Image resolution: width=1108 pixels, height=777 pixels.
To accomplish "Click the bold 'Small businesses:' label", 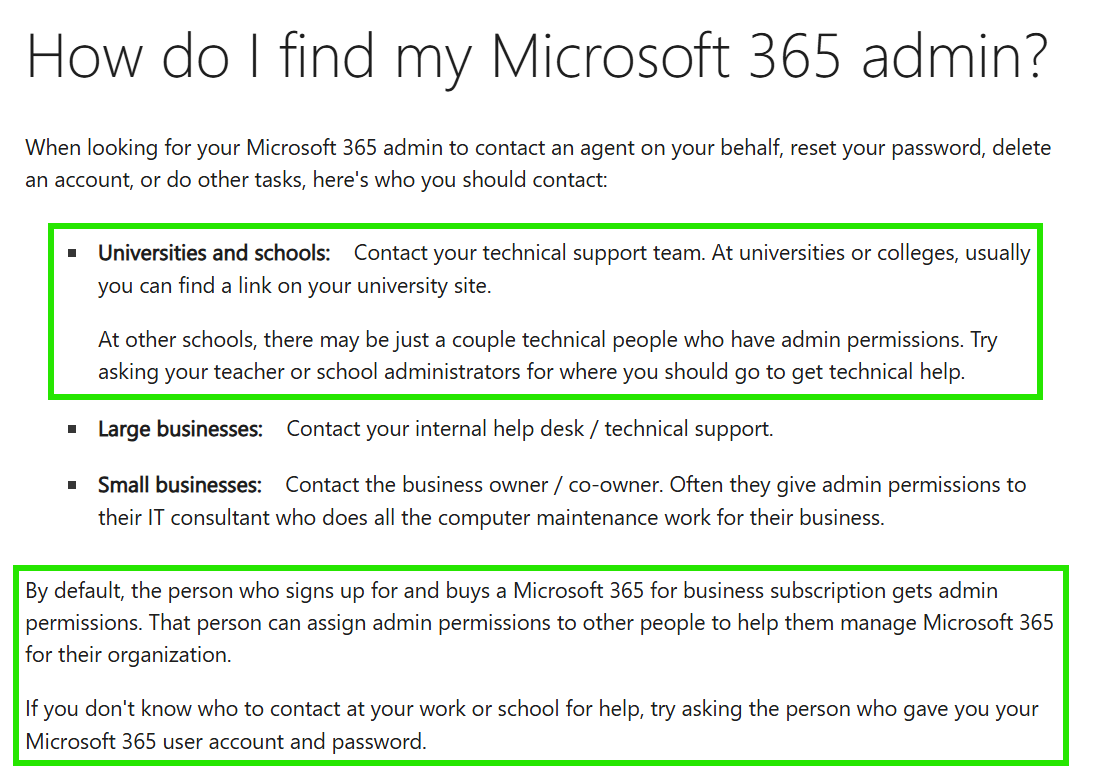I will pos(179,485).
